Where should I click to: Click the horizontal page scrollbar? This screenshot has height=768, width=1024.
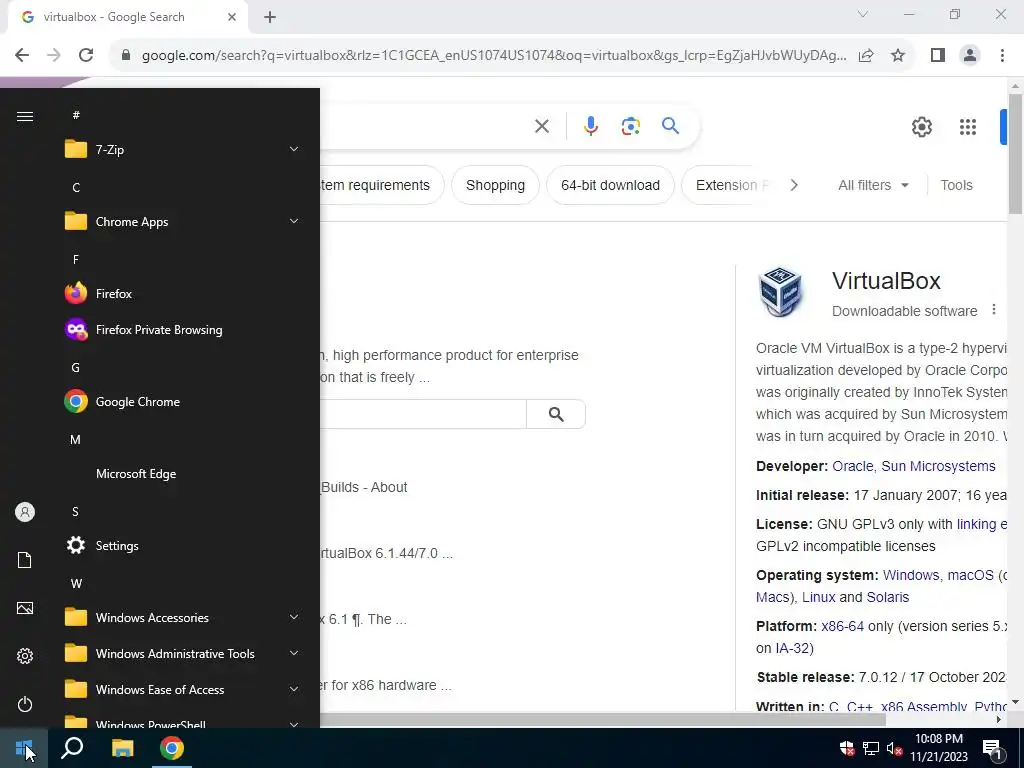(602, 720)
